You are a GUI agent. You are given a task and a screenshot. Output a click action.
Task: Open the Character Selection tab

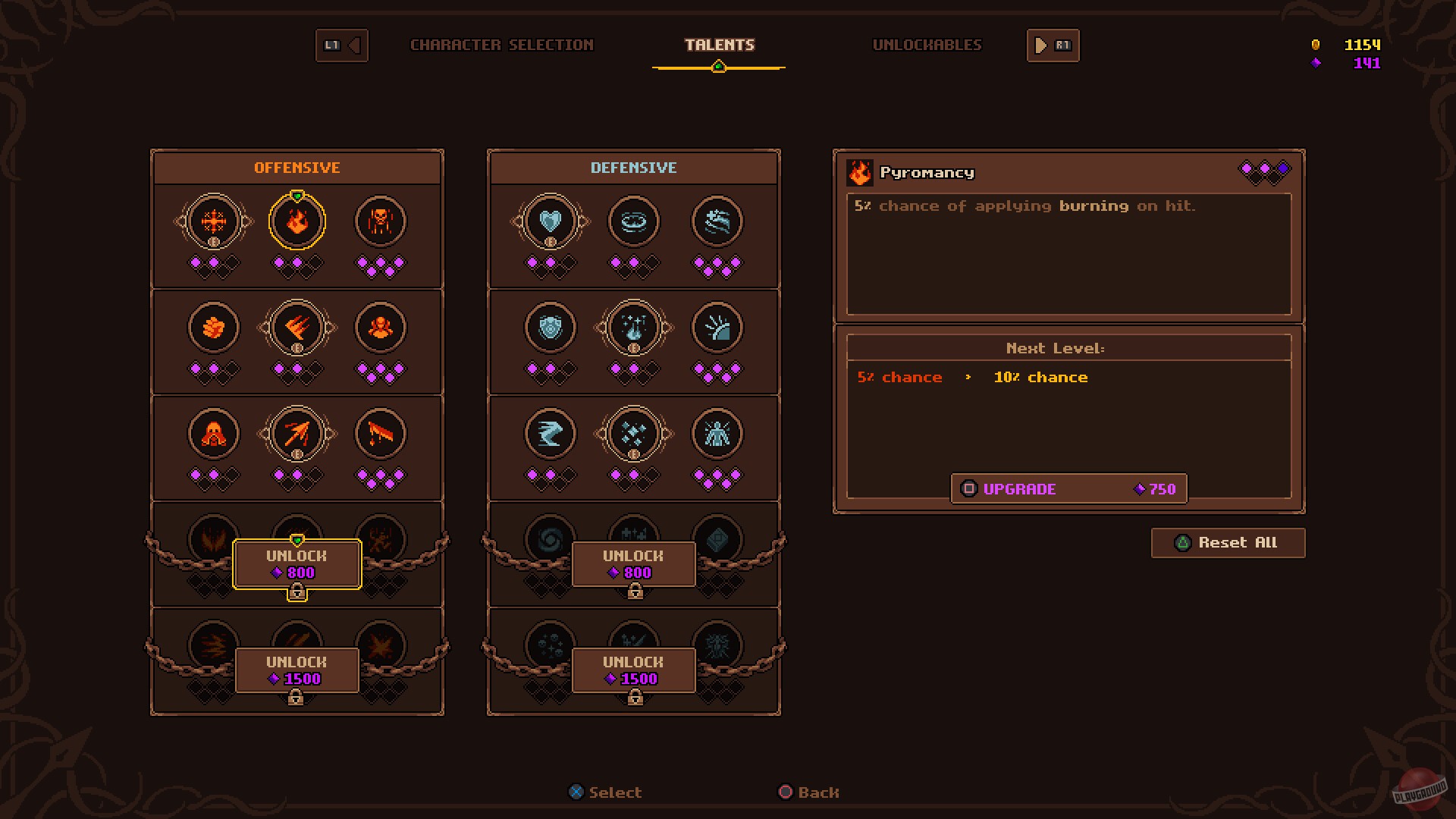point(502,45)
